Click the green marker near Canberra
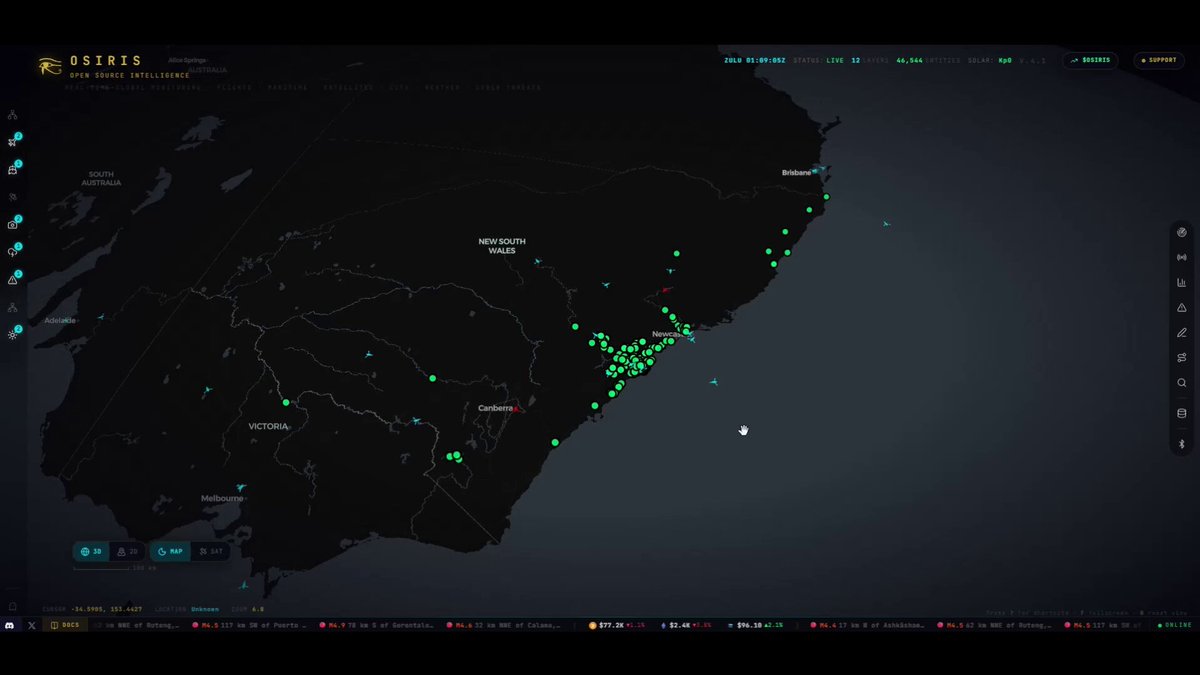Image resolution: width=1200 pixels, height=675 pixels. pos(554,442)
